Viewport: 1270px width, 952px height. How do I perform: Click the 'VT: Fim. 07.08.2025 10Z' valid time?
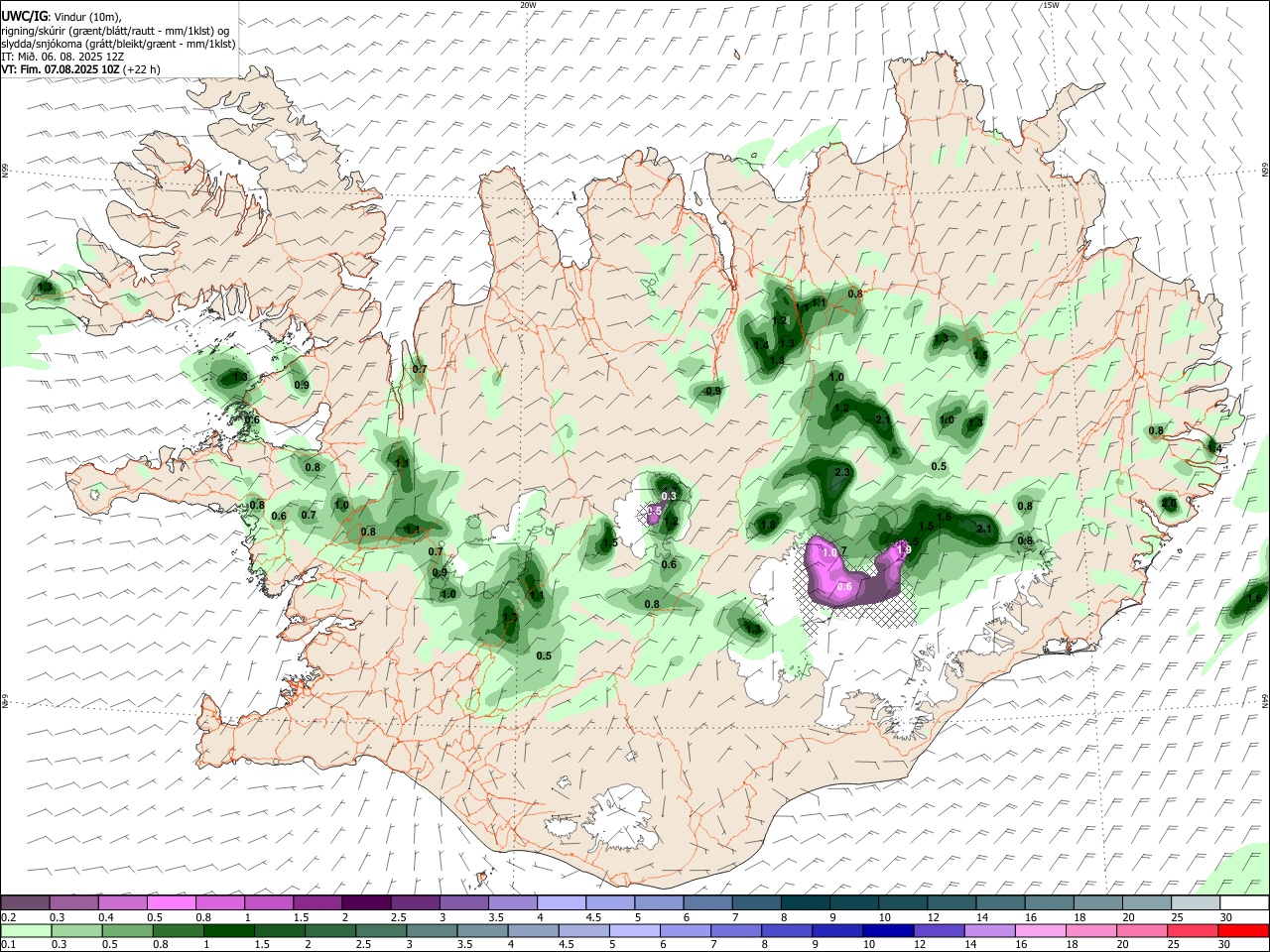[61, 69]
